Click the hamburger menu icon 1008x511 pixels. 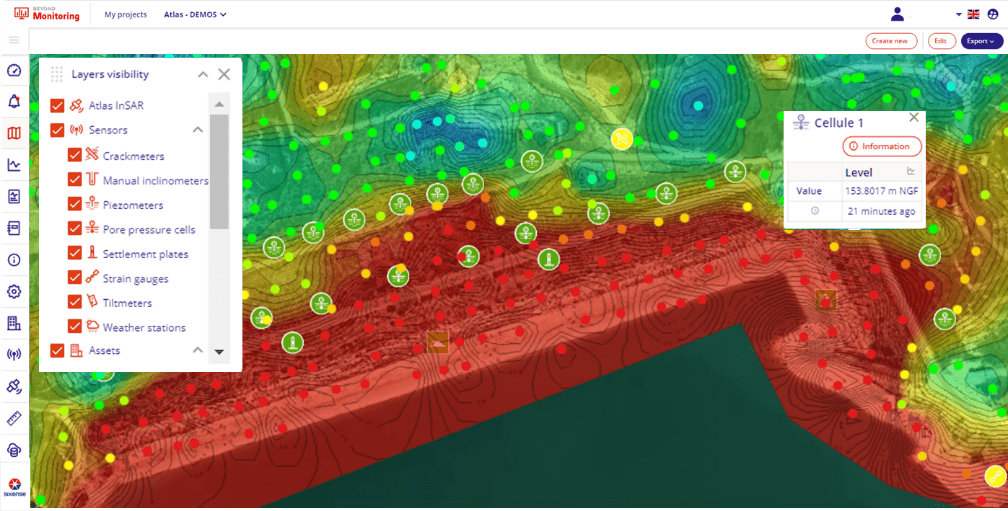point(14,40)
